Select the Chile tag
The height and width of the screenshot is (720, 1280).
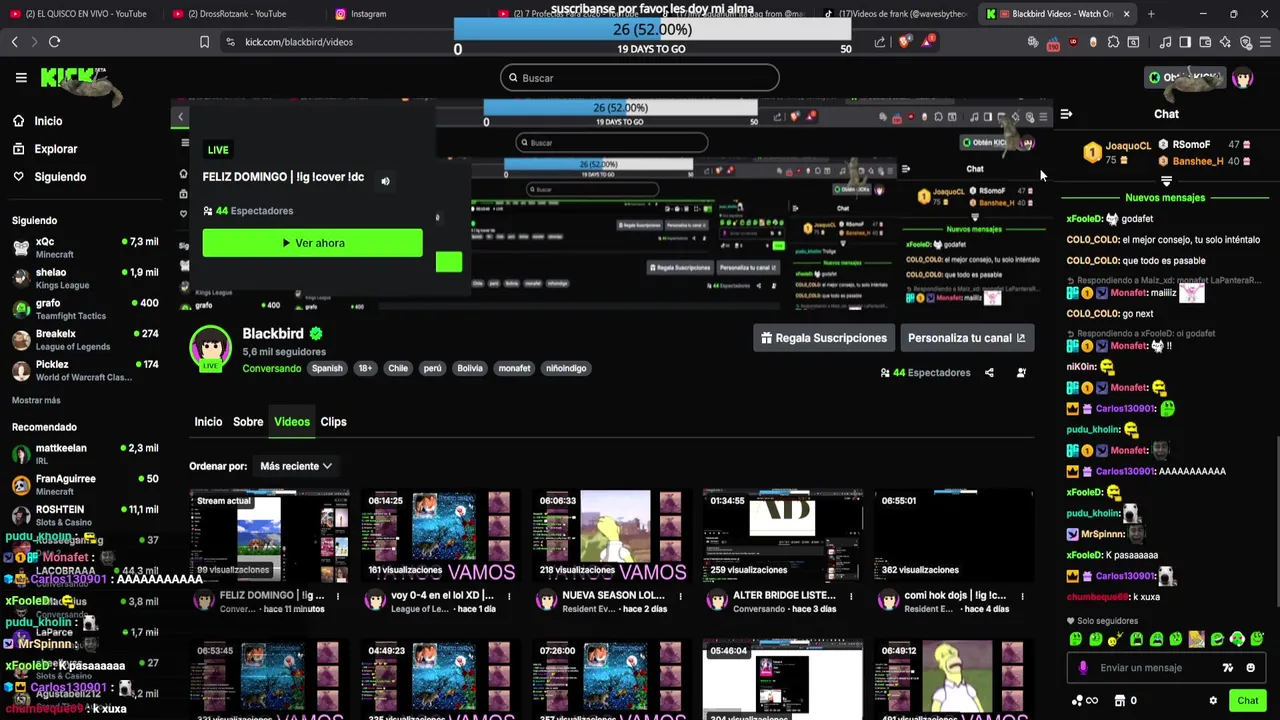pyautogui.click(x=398, y=368)
